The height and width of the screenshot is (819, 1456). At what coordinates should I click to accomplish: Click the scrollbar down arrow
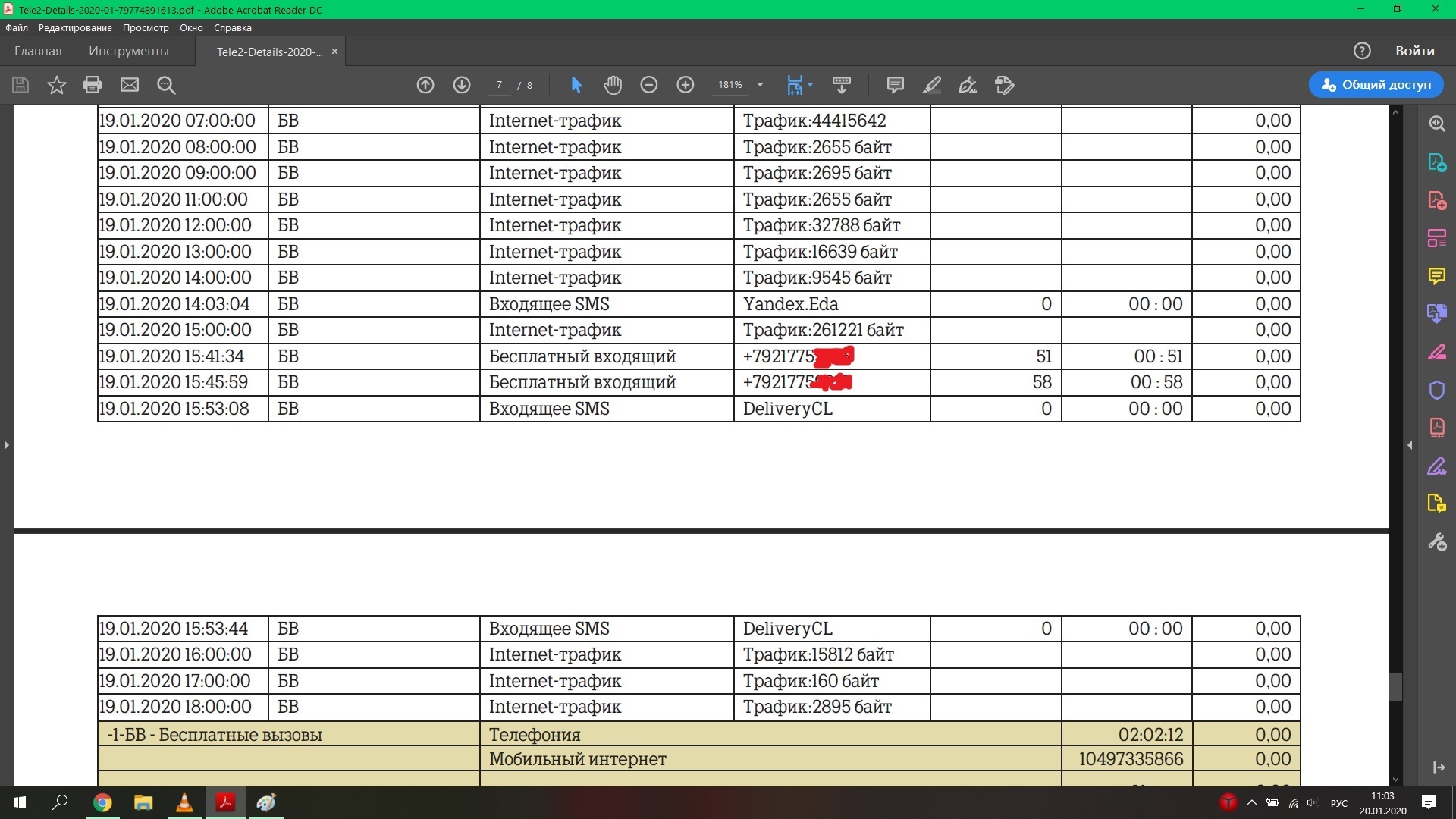[x=1395, y=779]
